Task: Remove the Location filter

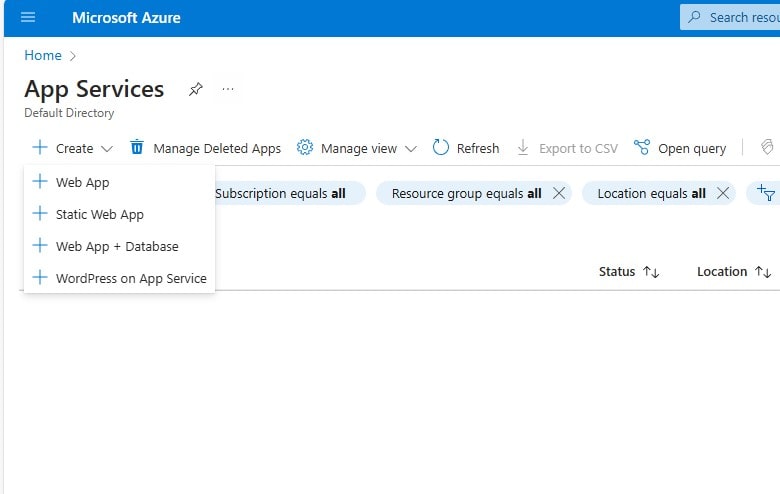Action: tap(723, 193)
